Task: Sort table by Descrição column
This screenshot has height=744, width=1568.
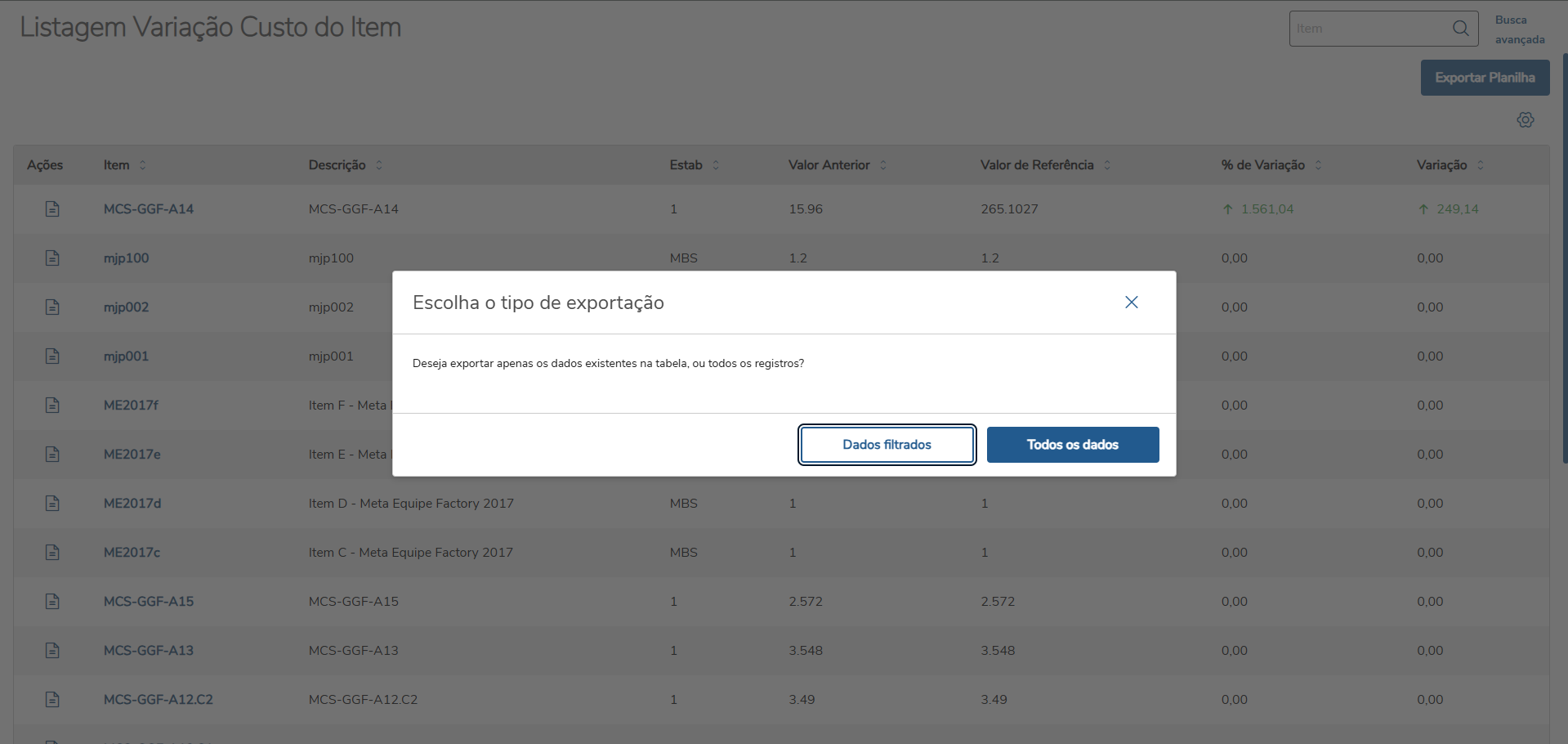Action: pyautogui.click(x=379, y=165)
